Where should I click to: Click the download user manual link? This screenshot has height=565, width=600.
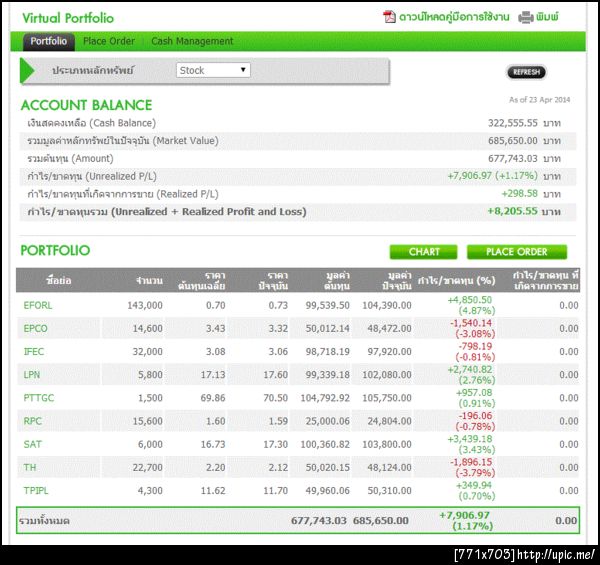point(454,17)
